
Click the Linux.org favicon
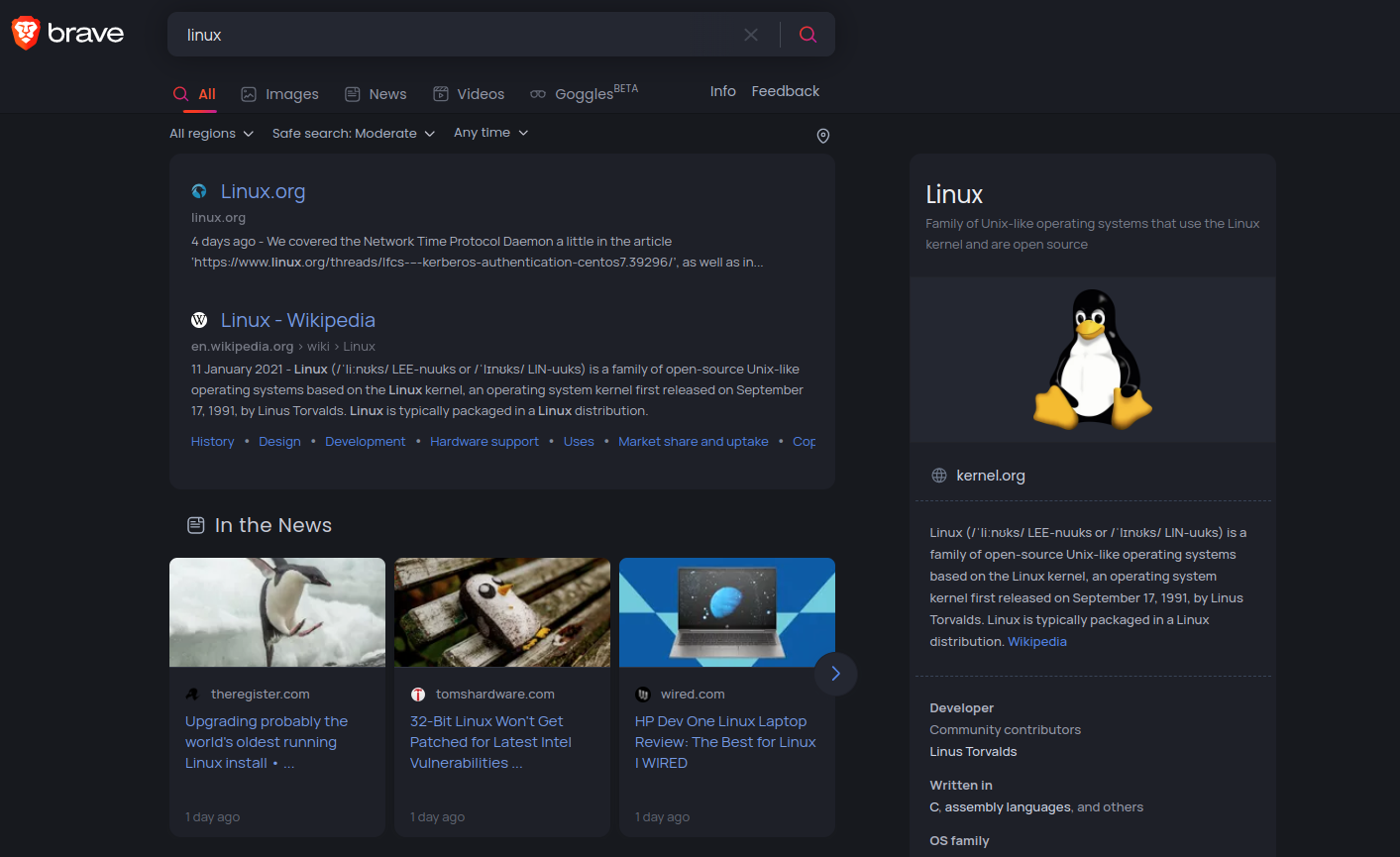tap(199, 191)
